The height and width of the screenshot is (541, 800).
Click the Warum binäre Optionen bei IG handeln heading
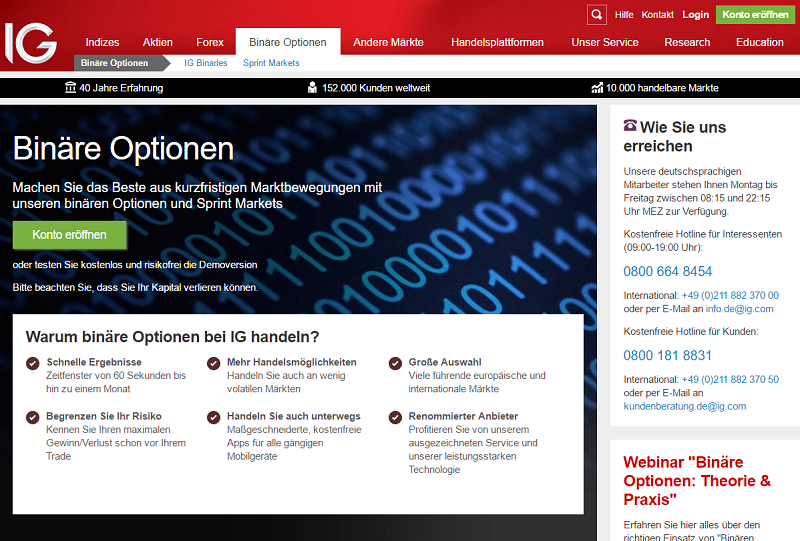172,337
